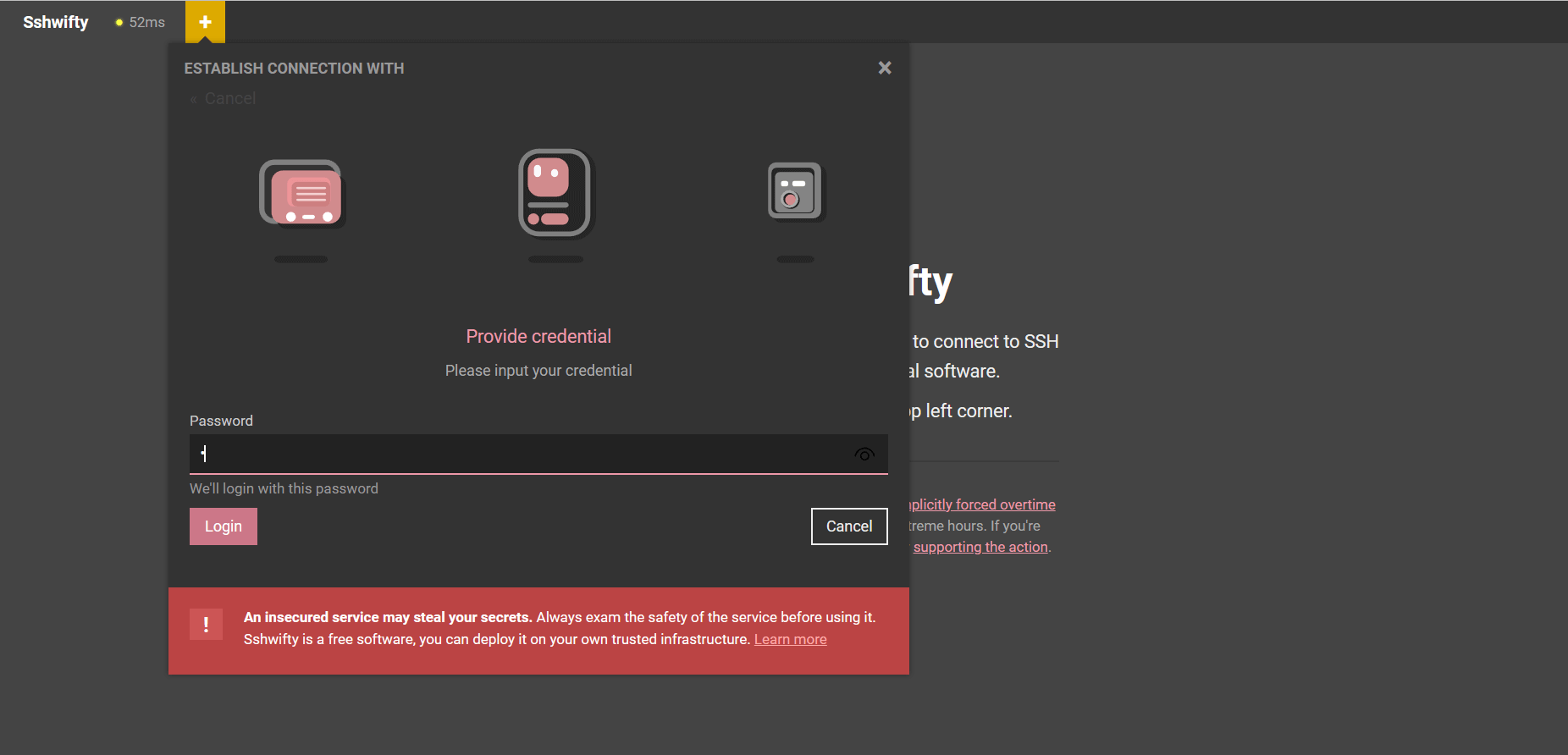Follow the "forced overtime" hyperlink
The height and width of the screenshot is (755, 1568).
(x=982, y=504)
